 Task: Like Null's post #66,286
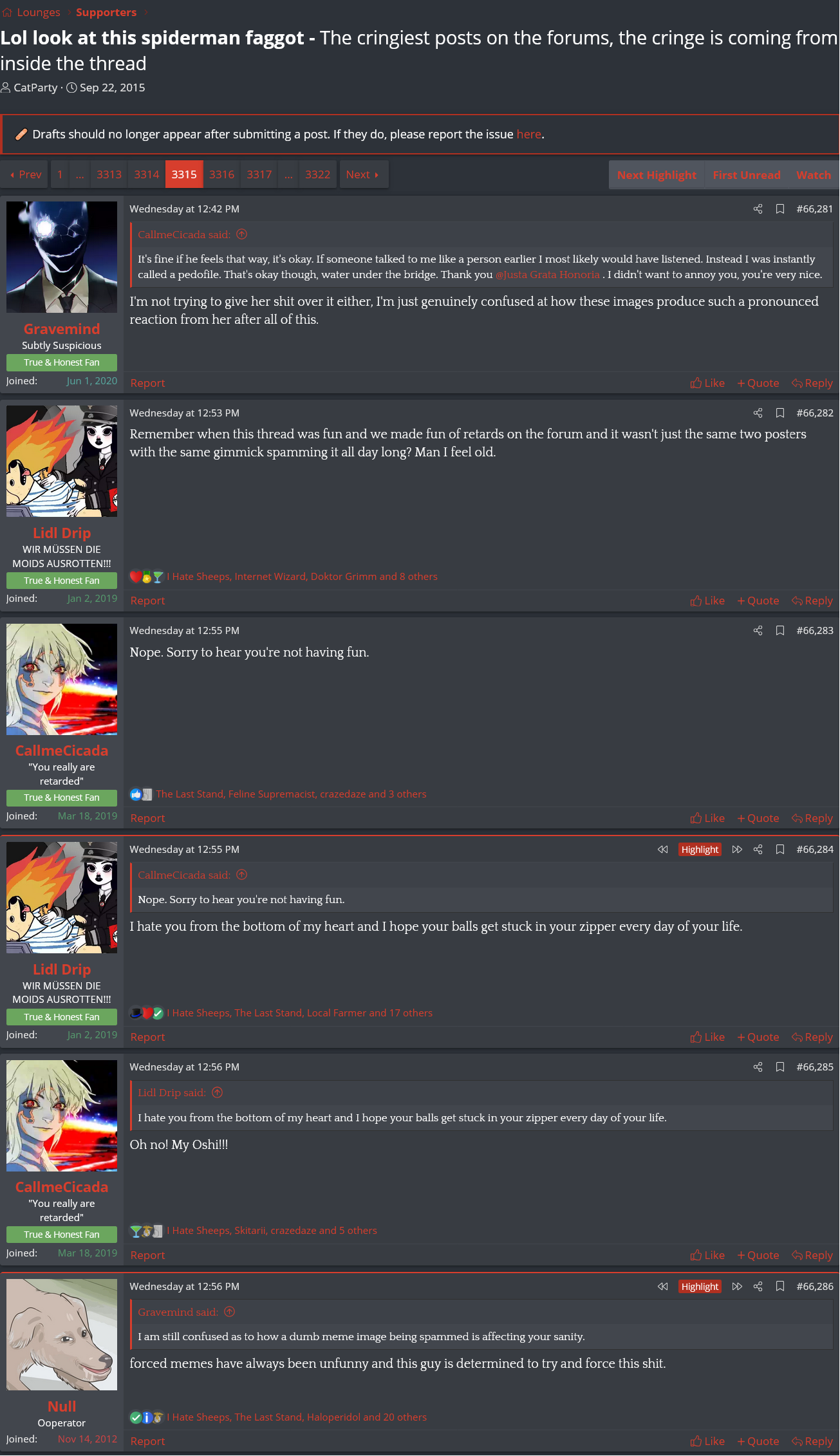point(707,1442)
